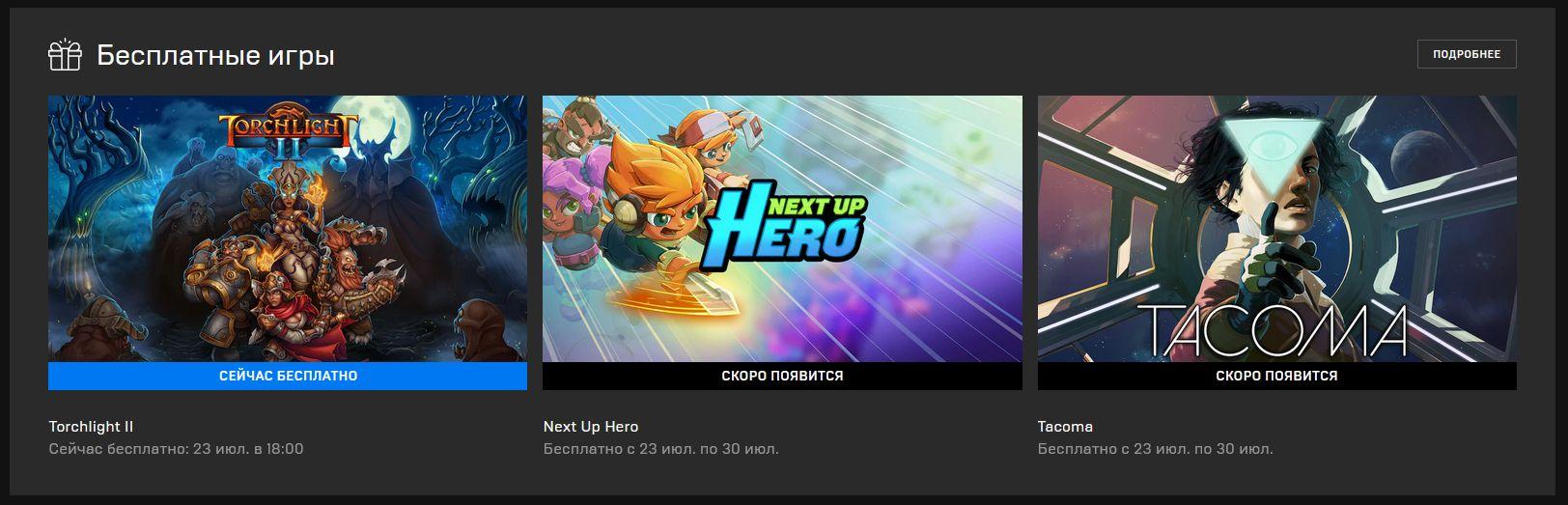Click Tacoma free date range text
Screen dimensions: 1568x505
(1156, 449)
